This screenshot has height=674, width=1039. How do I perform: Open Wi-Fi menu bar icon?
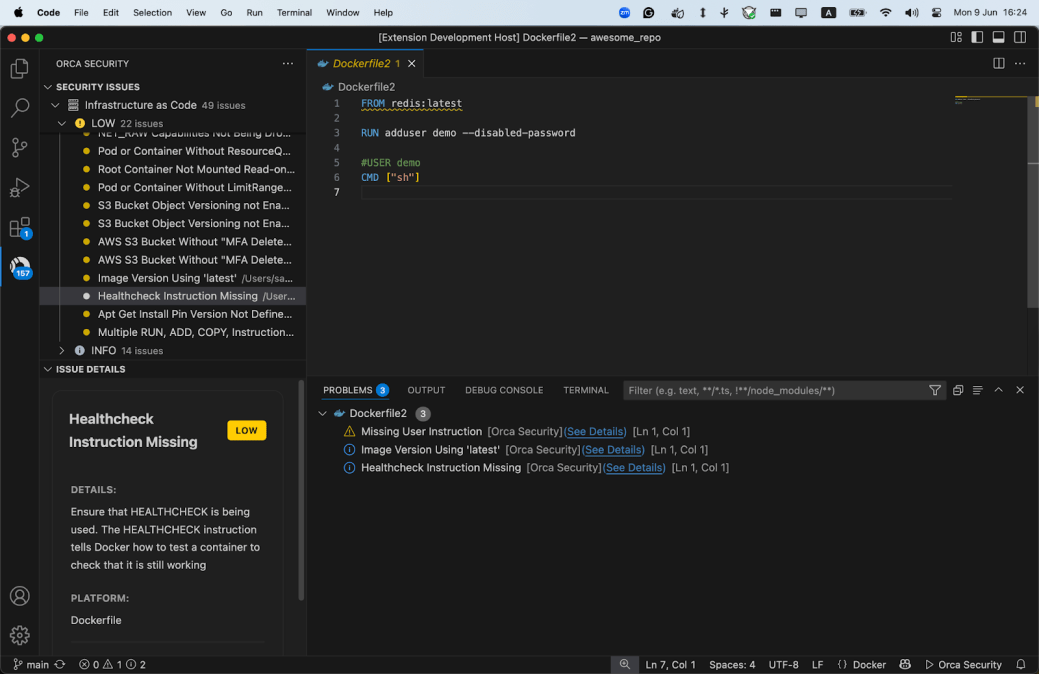click(x=885, y=13)
